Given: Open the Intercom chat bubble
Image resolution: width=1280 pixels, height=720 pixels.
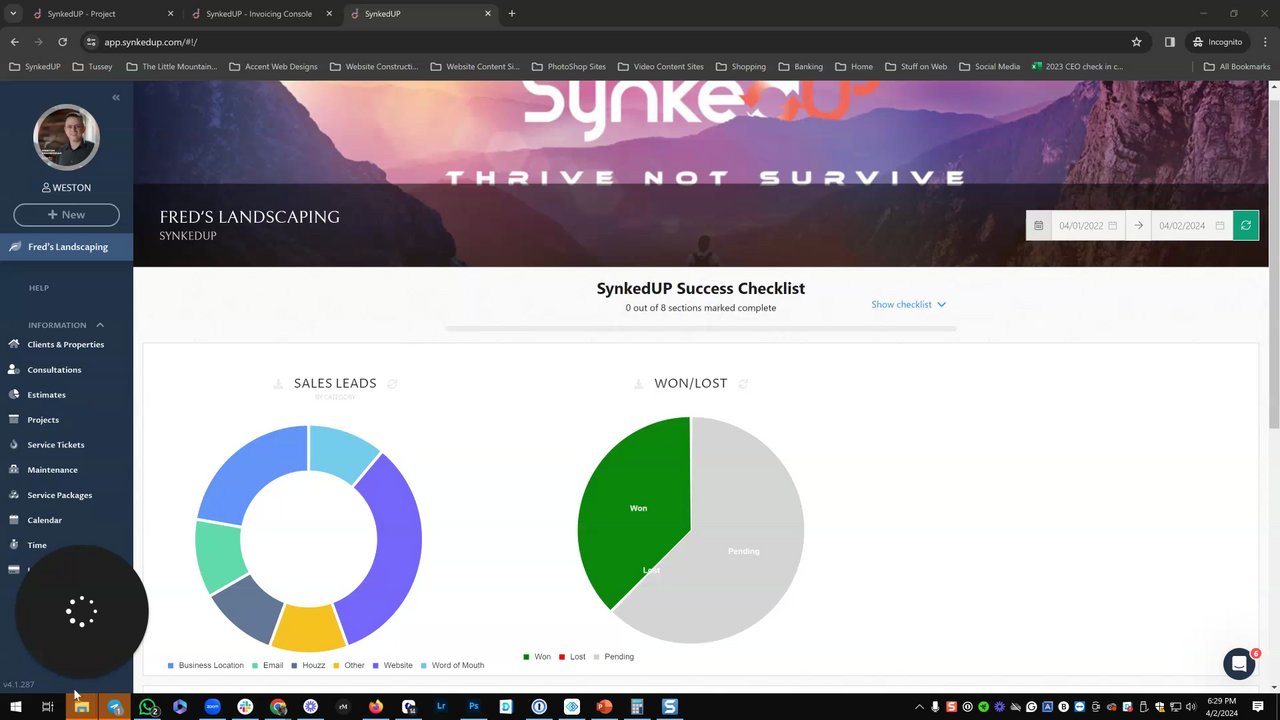Looking at the screenshot, I should [1239, 664].
